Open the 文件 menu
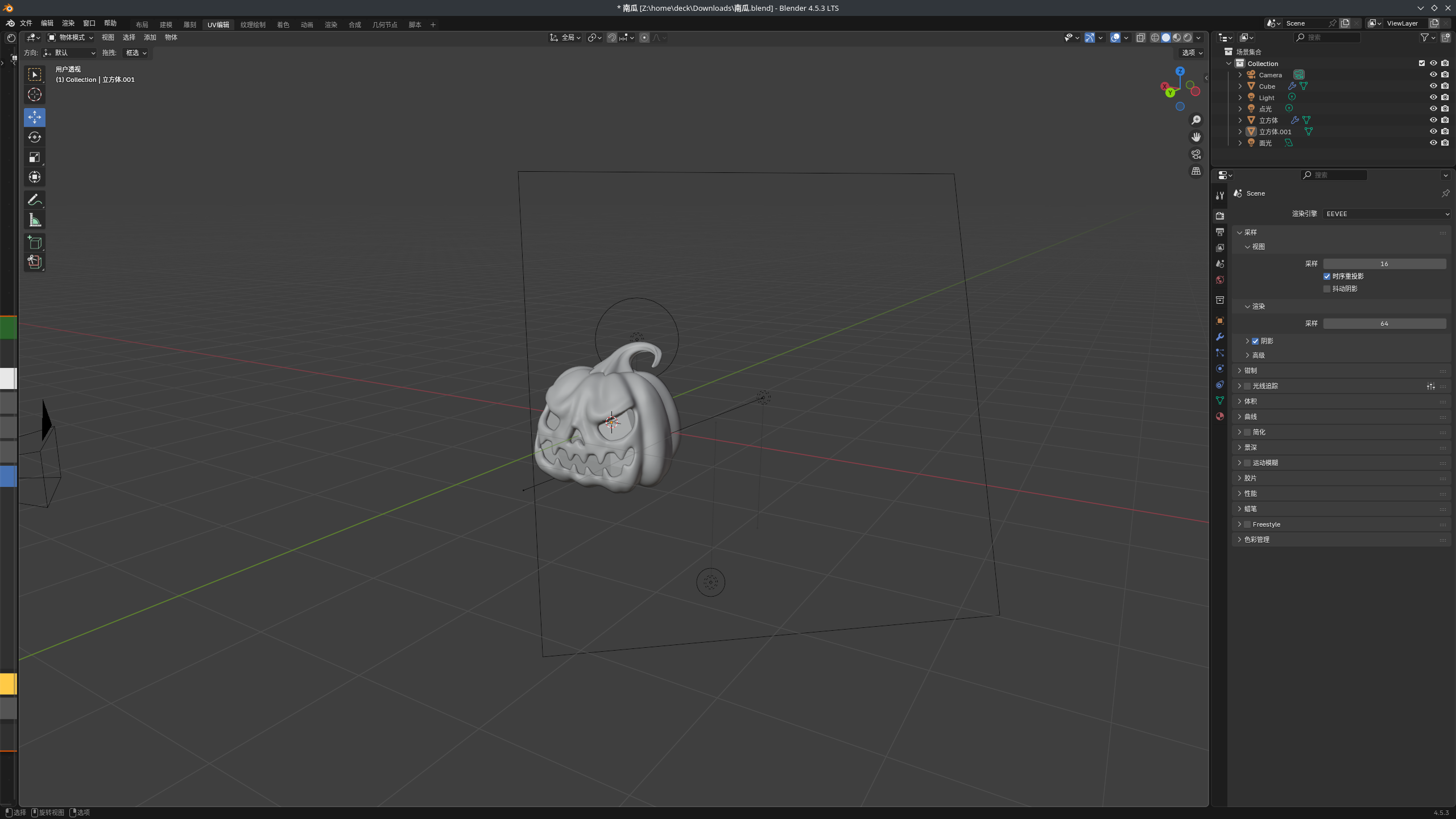 click(x=26, y=23)
